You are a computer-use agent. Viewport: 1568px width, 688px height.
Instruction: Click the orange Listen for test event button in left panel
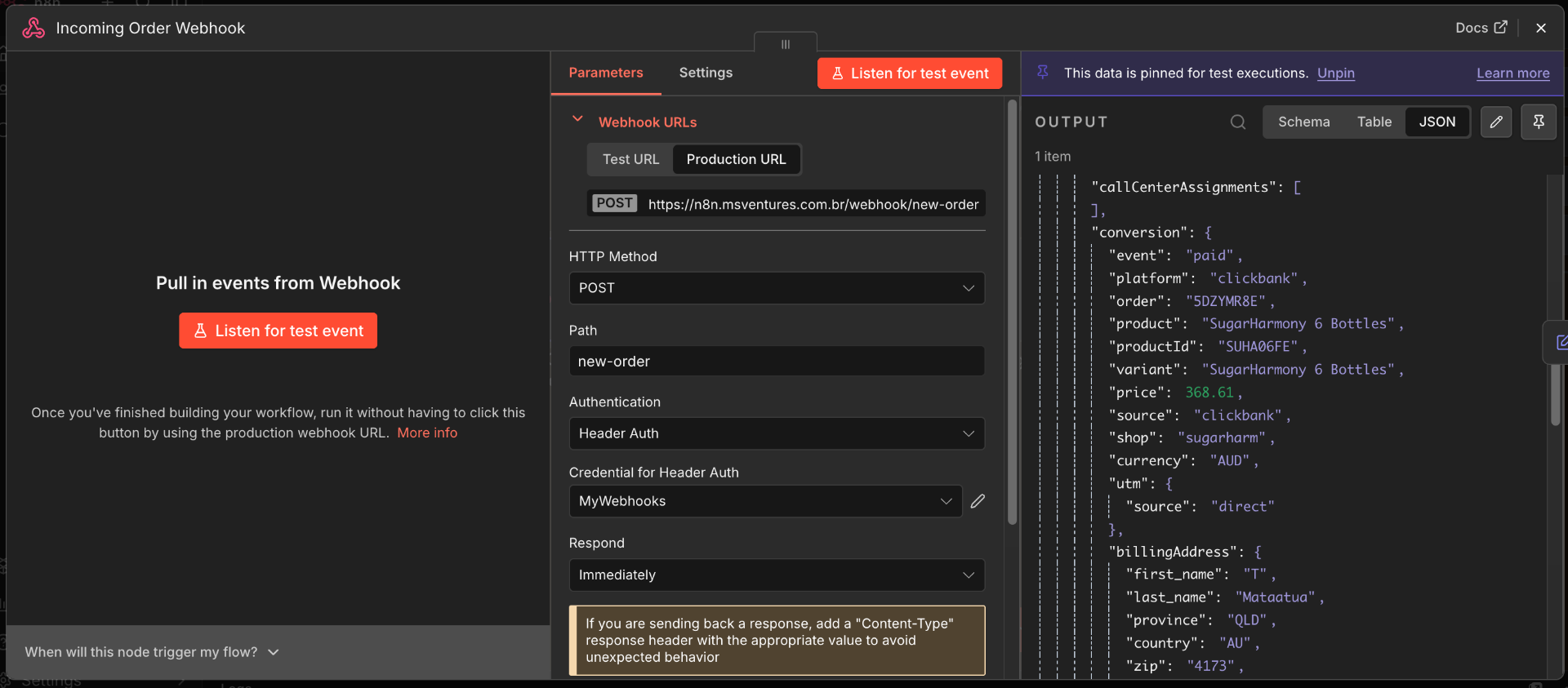[x=278, y=331]
